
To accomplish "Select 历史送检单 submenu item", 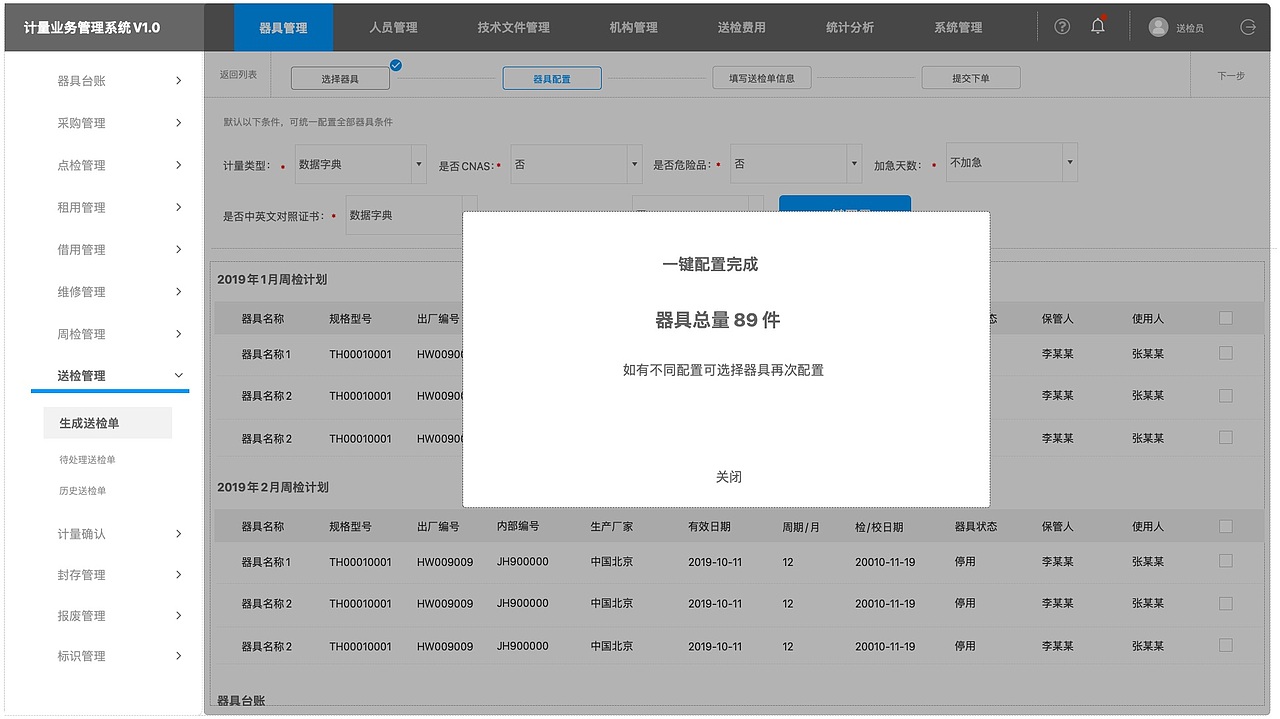I will pyautogui.click(x=82, y=491).
